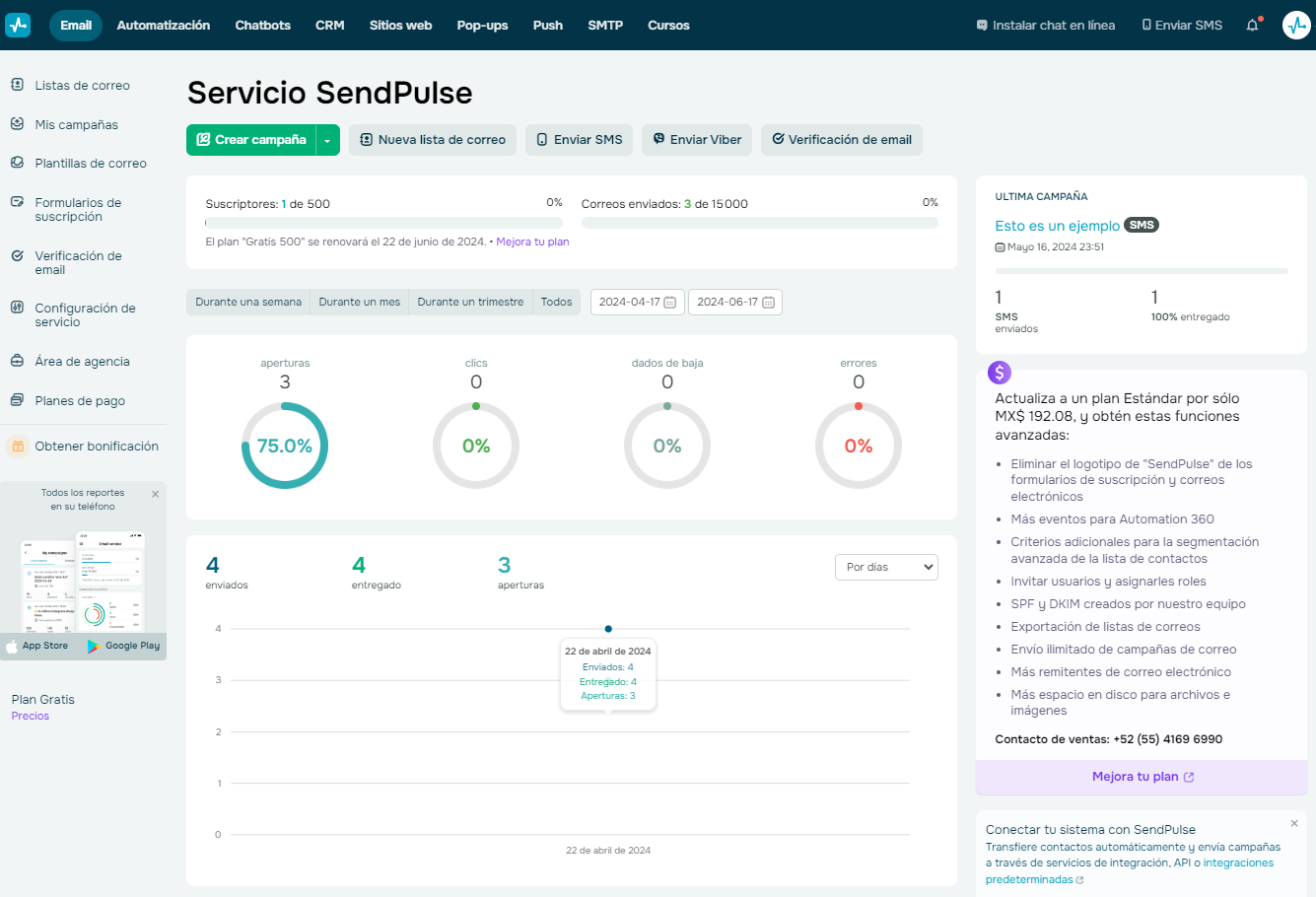The image size is (1316, 897).
Task: Filter statistics by Durante un mes
Action: tap(359, 302)
